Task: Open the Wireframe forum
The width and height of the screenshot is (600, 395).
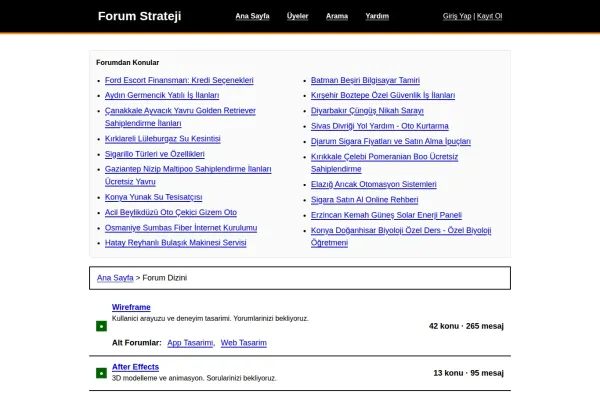Action: point(131,307)
